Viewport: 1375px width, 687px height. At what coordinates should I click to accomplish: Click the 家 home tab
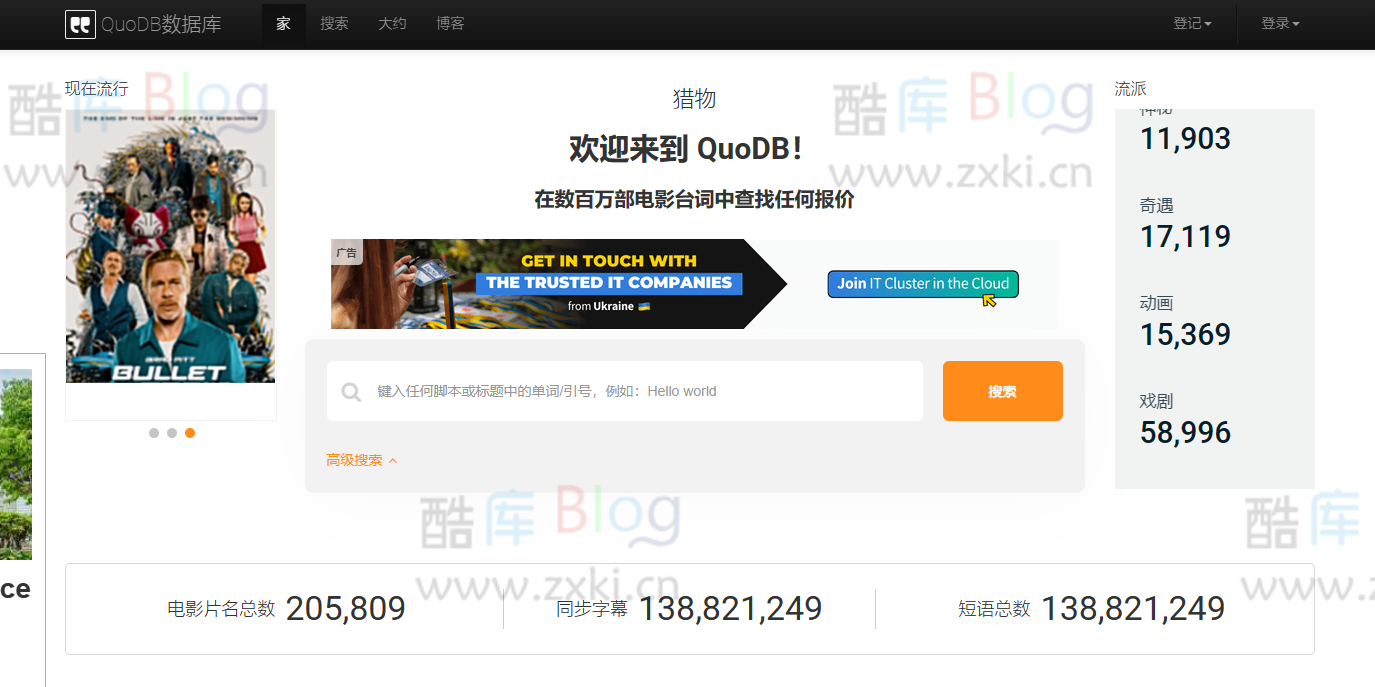pos(283,24)
